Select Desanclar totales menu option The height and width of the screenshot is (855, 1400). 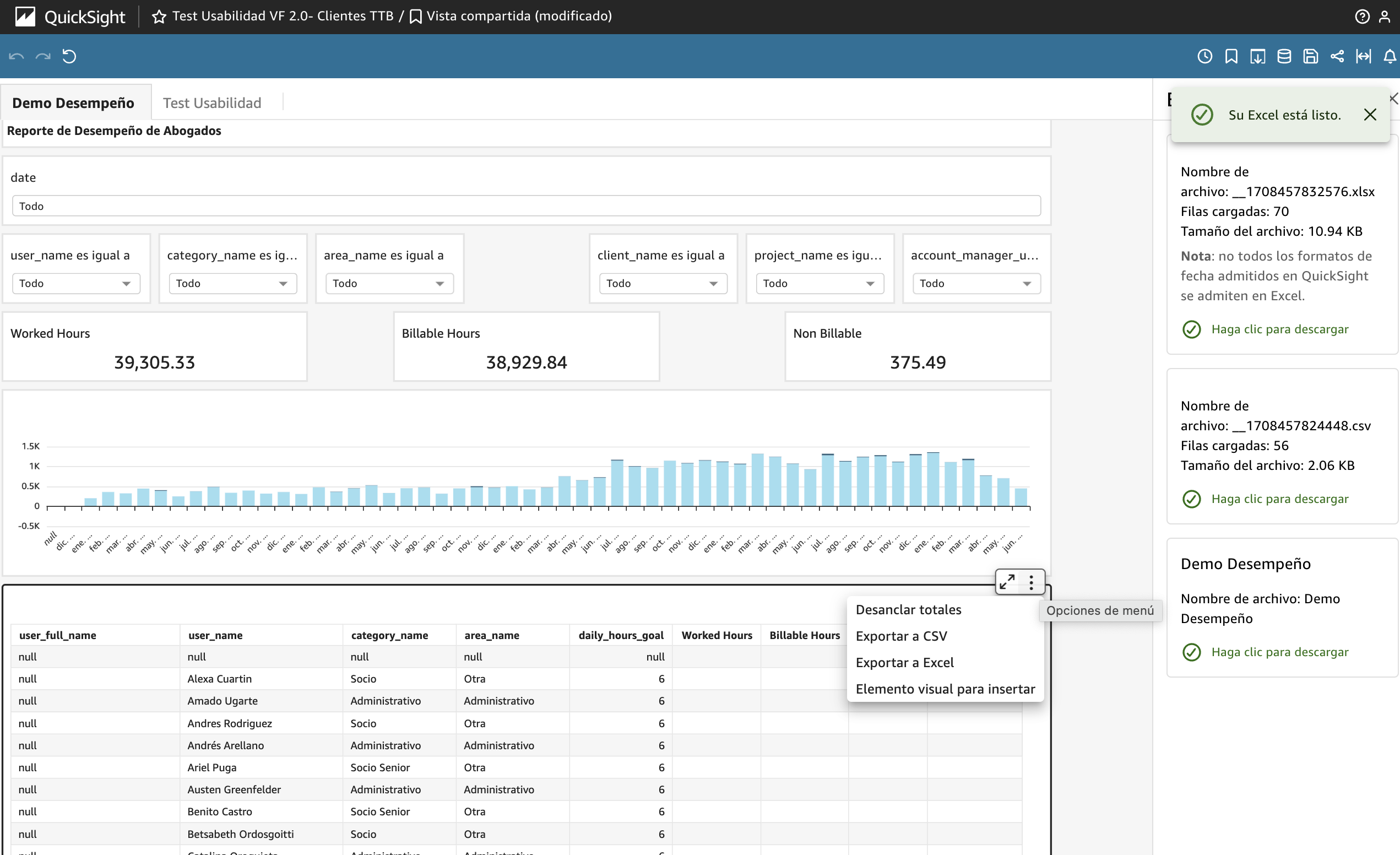(946, 609)
